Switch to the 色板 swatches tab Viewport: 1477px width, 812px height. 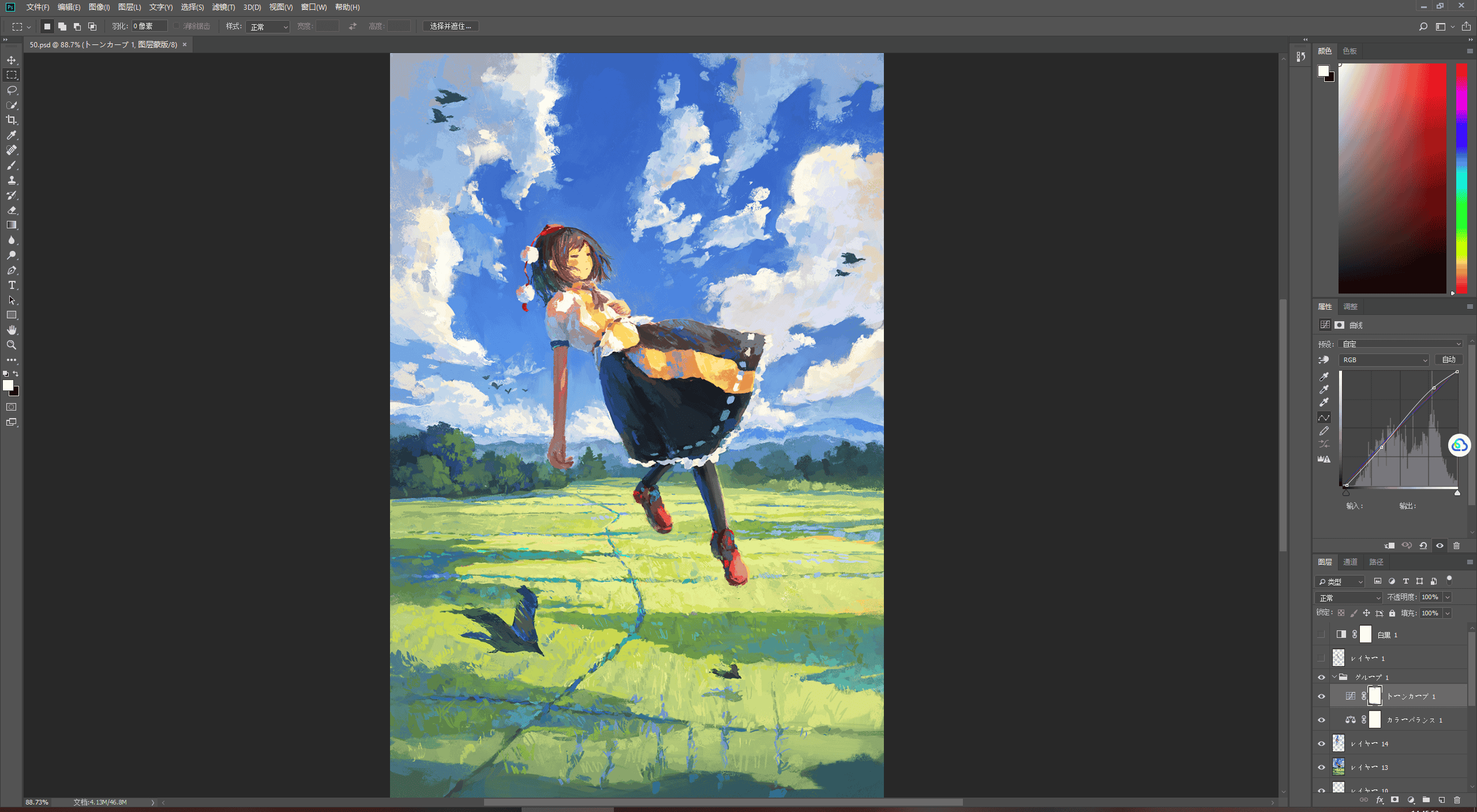(1349, 51)
